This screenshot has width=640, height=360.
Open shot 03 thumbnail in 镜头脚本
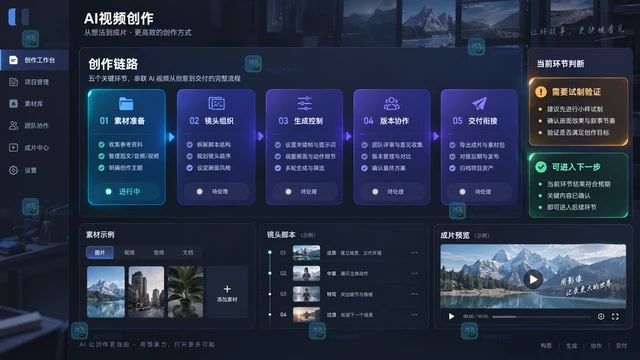[307, 294]
